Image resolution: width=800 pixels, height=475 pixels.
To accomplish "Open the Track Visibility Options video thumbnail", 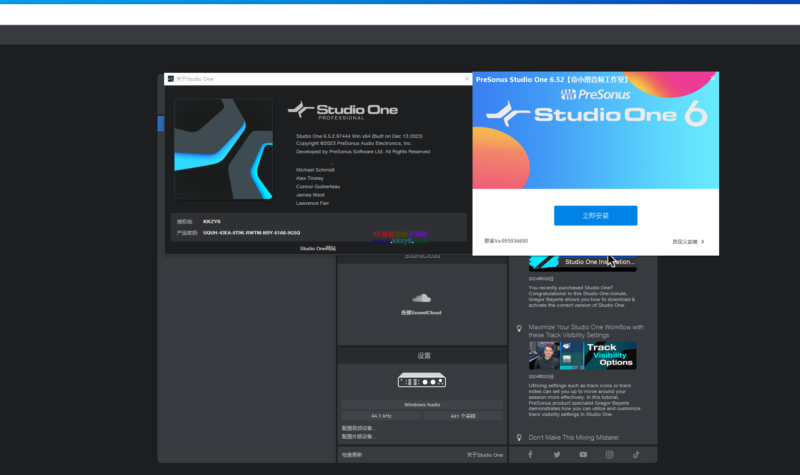I will pos(583,356).
